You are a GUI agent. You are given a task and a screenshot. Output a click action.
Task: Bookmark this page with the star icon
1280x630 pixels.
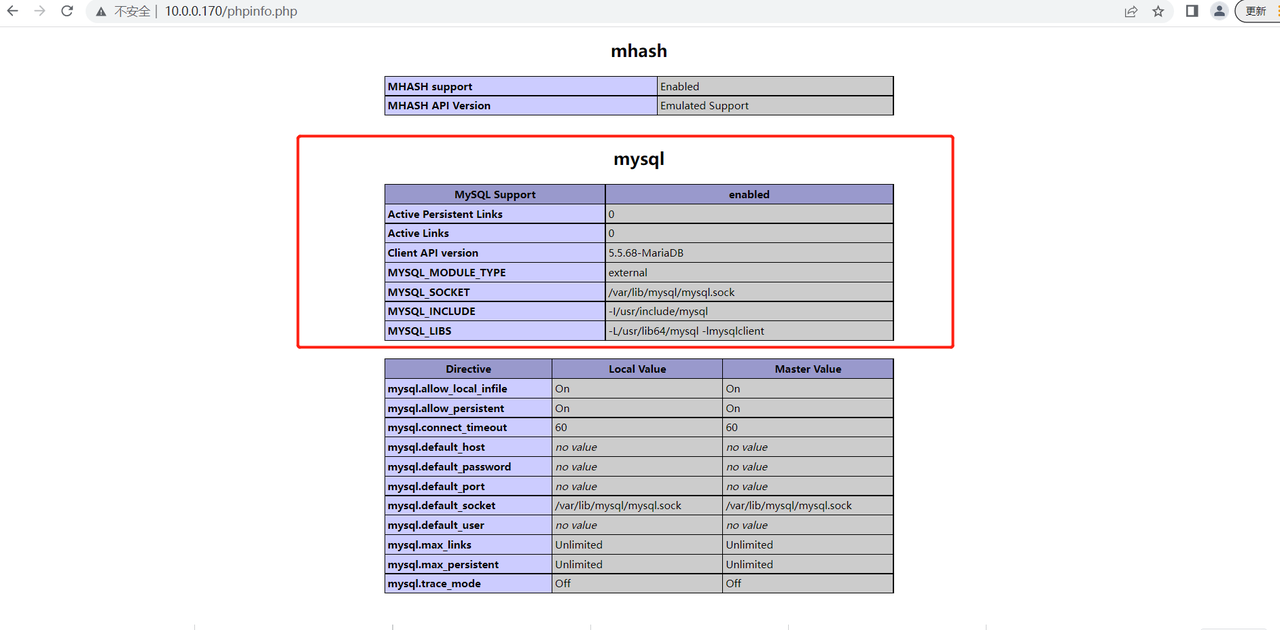coord(1158,11)
